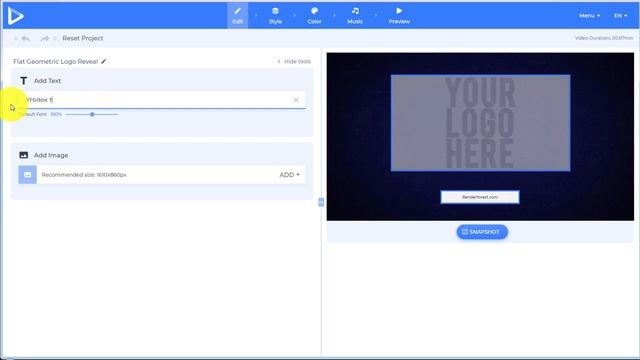Open the Music step
The height and width of the screenshot is (360, 640).
355,16
